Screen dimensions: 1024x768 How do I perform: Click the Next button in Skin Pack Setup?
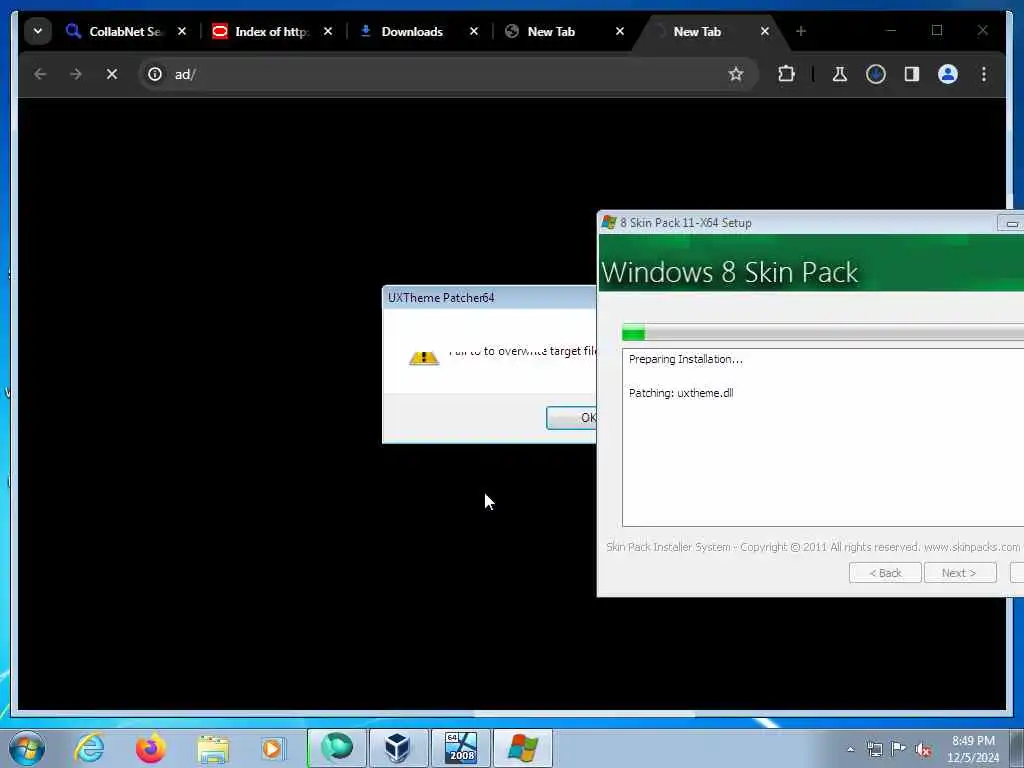960,573
